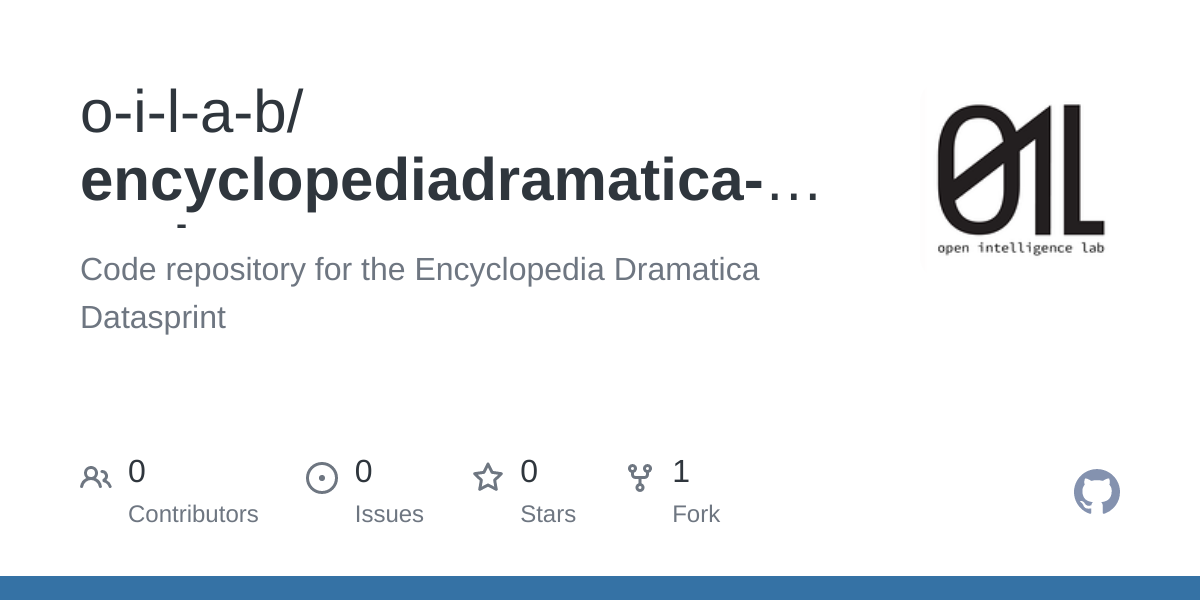The width and height of the screenshot is (1200, 600).
Task: Click the Issues label
Action: click(389, 514)
